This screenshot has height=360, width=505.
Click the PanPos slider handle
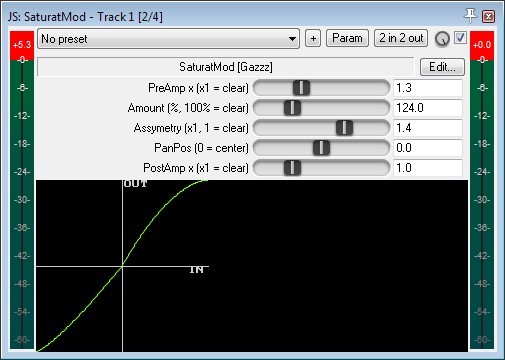pos(321,148)
